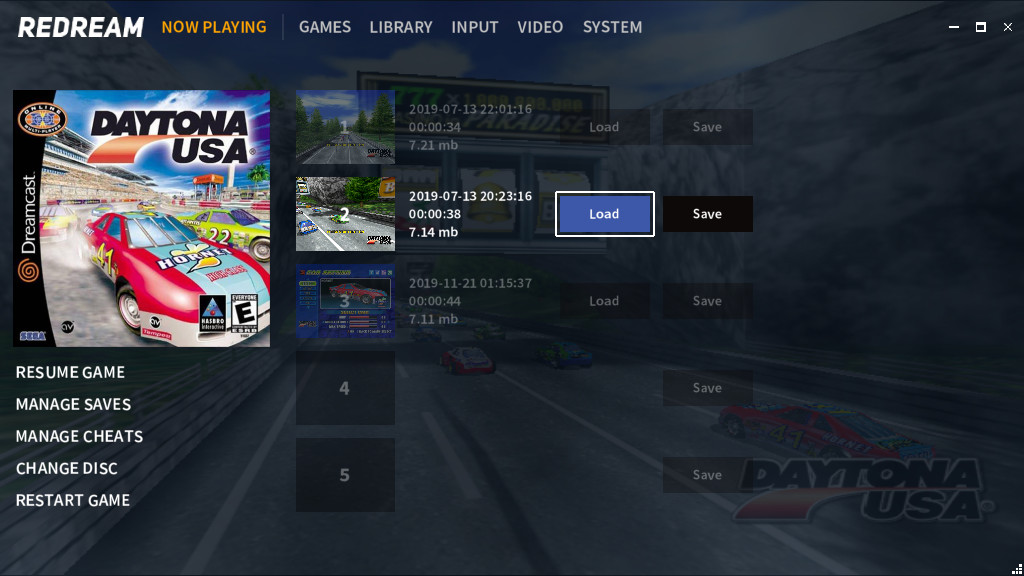The width and height of the screenshot is (1024, 576).
Task: Select Resume Game
Action: point(70,372)
